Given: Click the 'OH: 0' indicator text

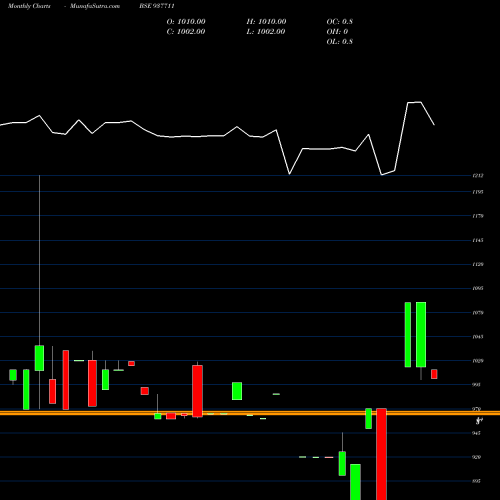Looking at the screenshot, I should (x=337, y=32).
